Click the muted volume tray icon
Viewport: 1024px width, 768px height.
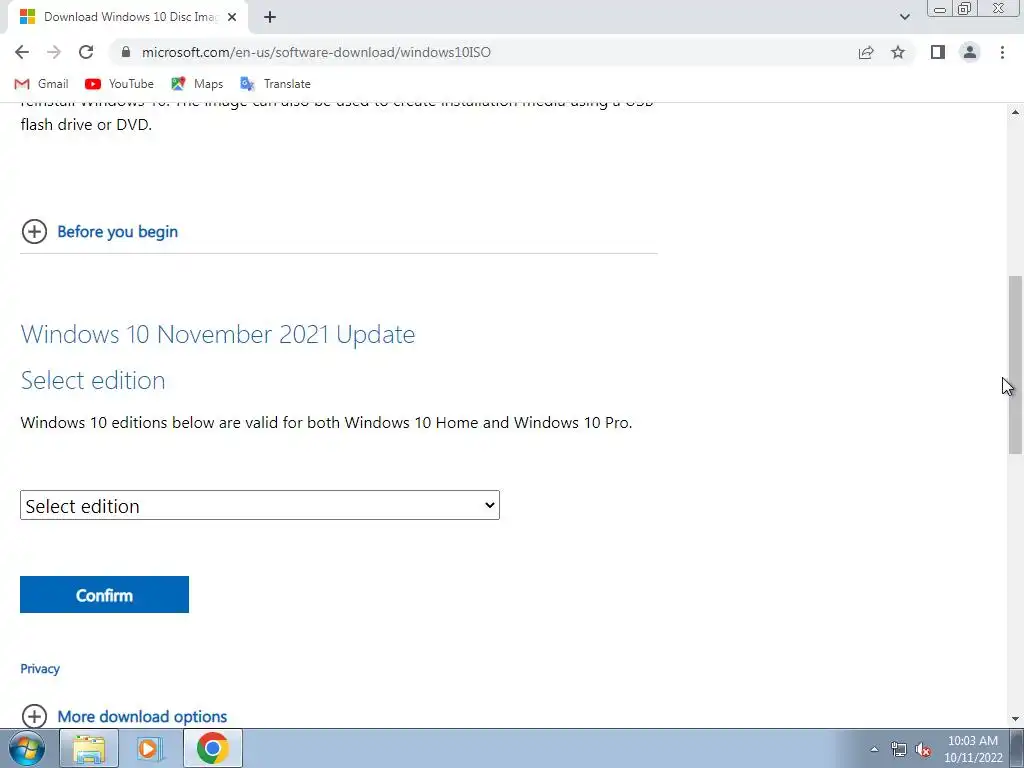923,749
